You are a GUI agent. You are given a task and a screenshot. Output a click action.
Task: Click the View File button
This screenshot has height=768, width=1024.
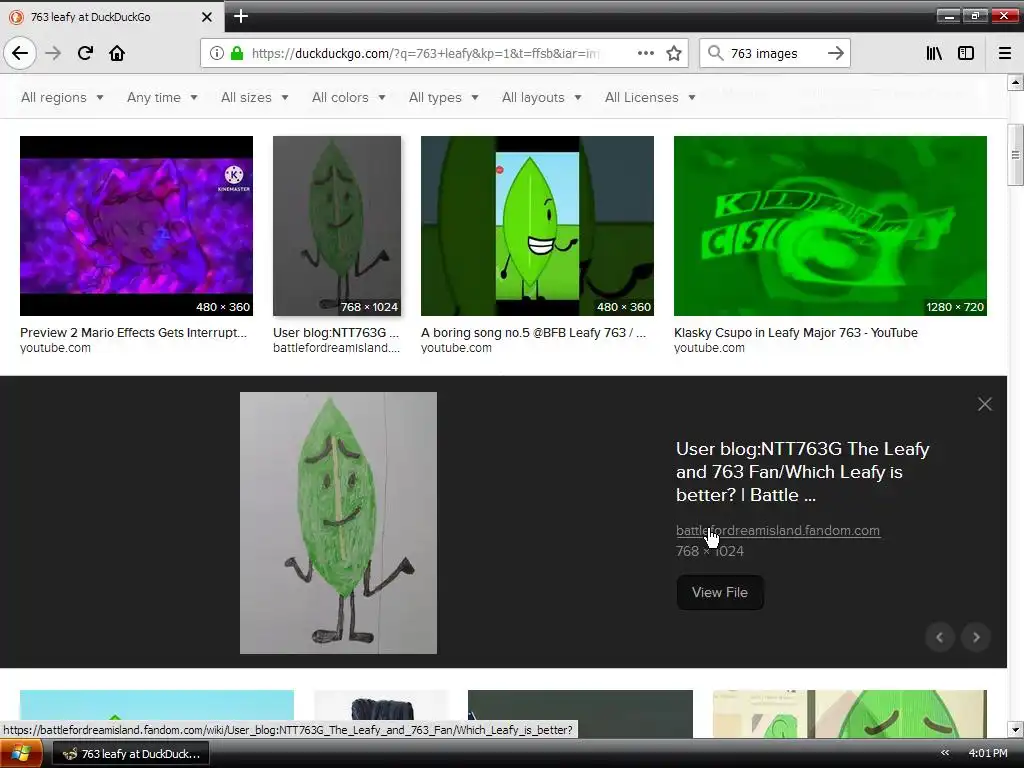(x=720, y=592)
